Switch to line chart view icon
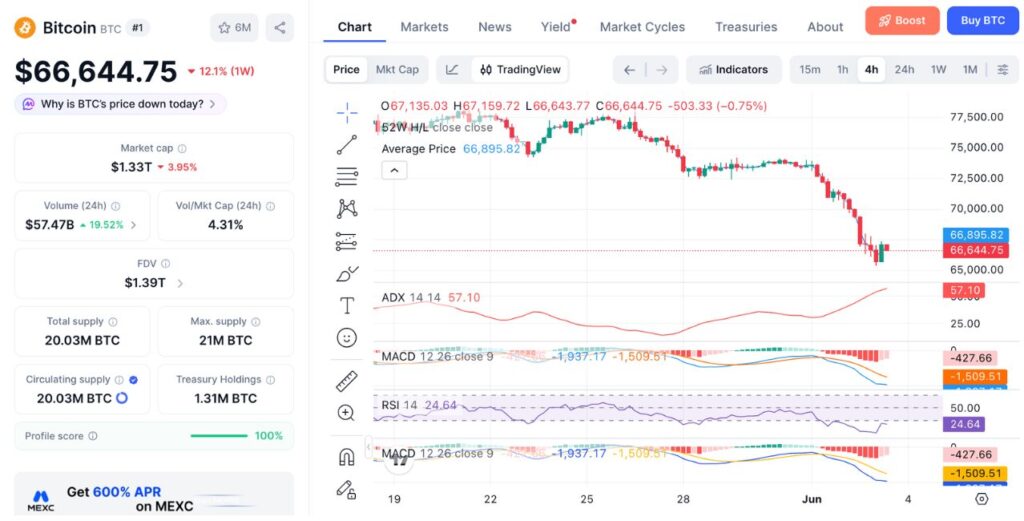Viewport: 1024px width, 521px height. tap(452, 70)
